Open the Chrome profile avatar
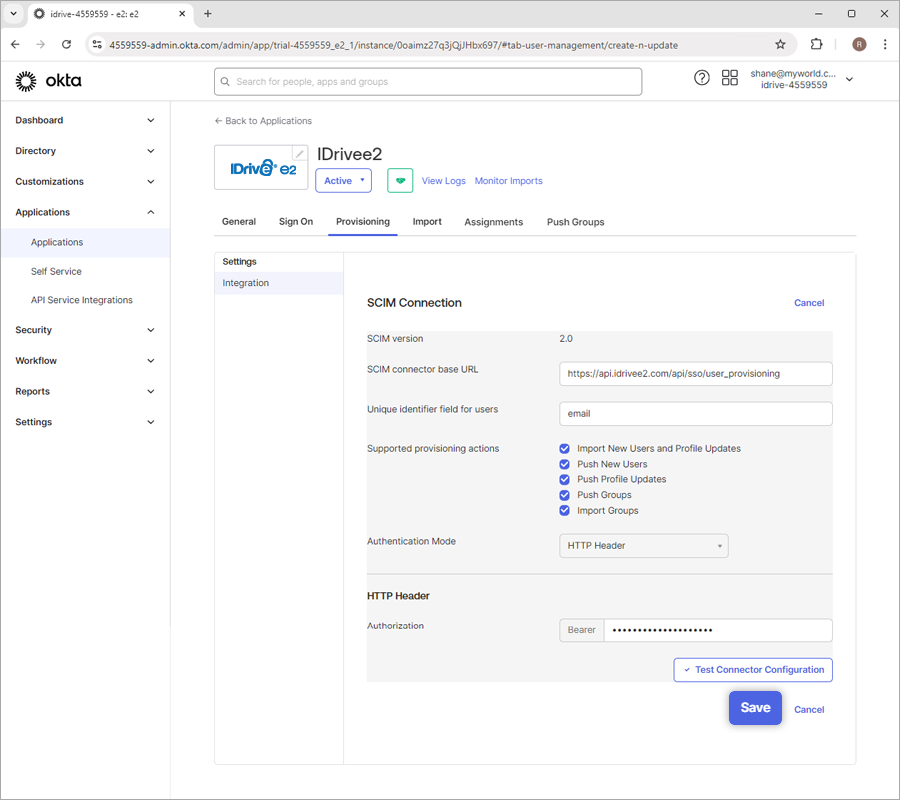The height and width of the screenshot is (800, 900). tap(859, 44)
